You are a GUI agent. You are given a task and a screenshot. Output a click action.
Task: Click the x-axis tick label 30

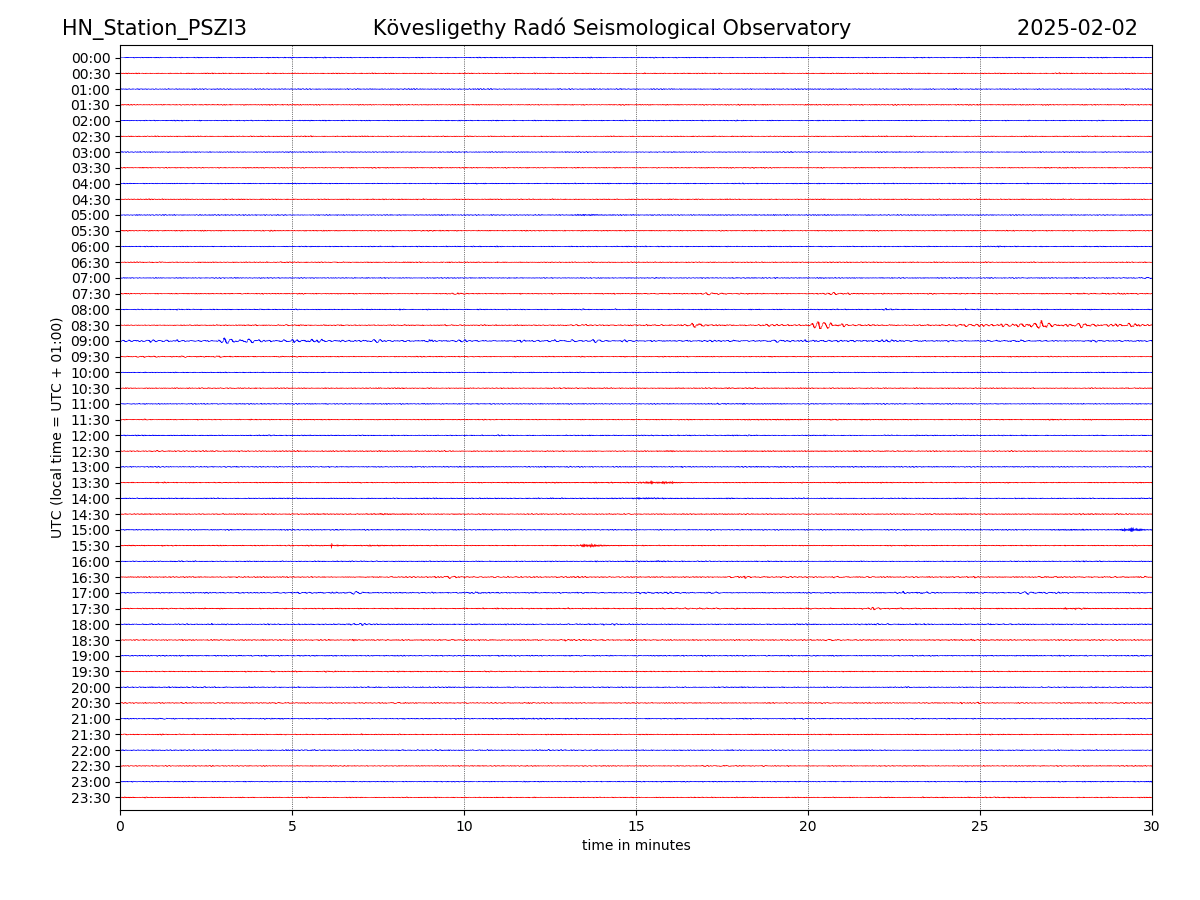coord(1152,826)
